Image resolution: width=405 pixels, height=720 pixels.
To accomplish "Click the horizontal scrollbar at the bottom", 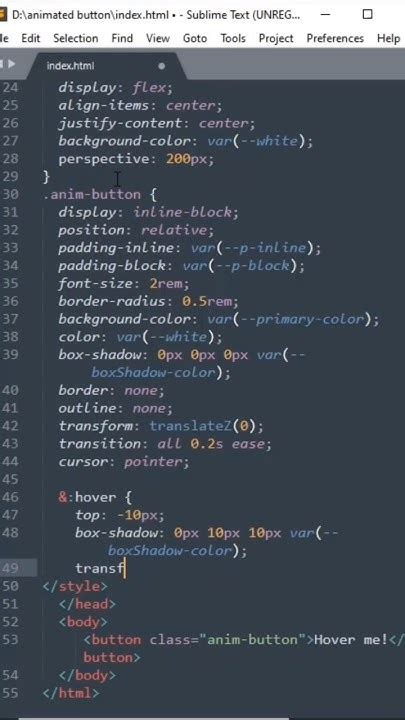I will [x=154, y=718].
